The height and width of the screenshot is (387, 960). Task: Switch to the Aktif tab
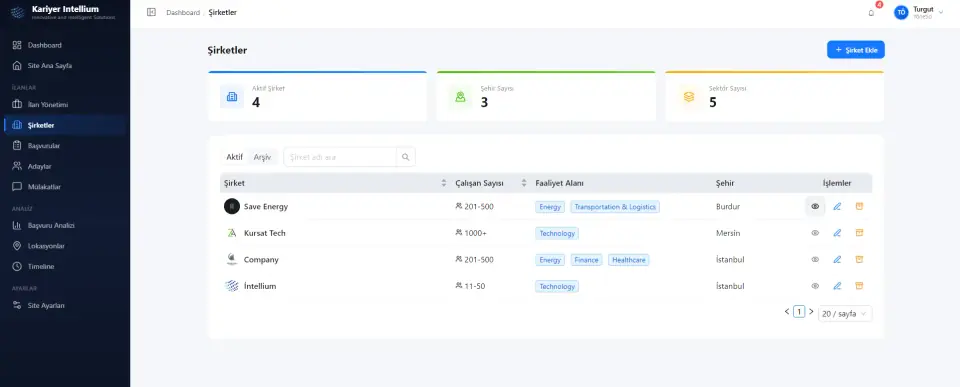234,157
